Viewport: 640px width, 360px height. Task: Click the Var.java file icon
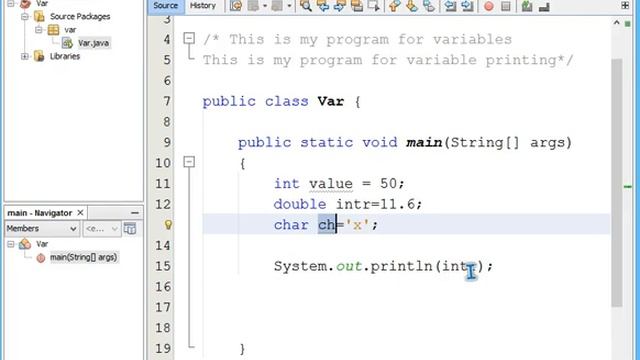coord(68,43)
